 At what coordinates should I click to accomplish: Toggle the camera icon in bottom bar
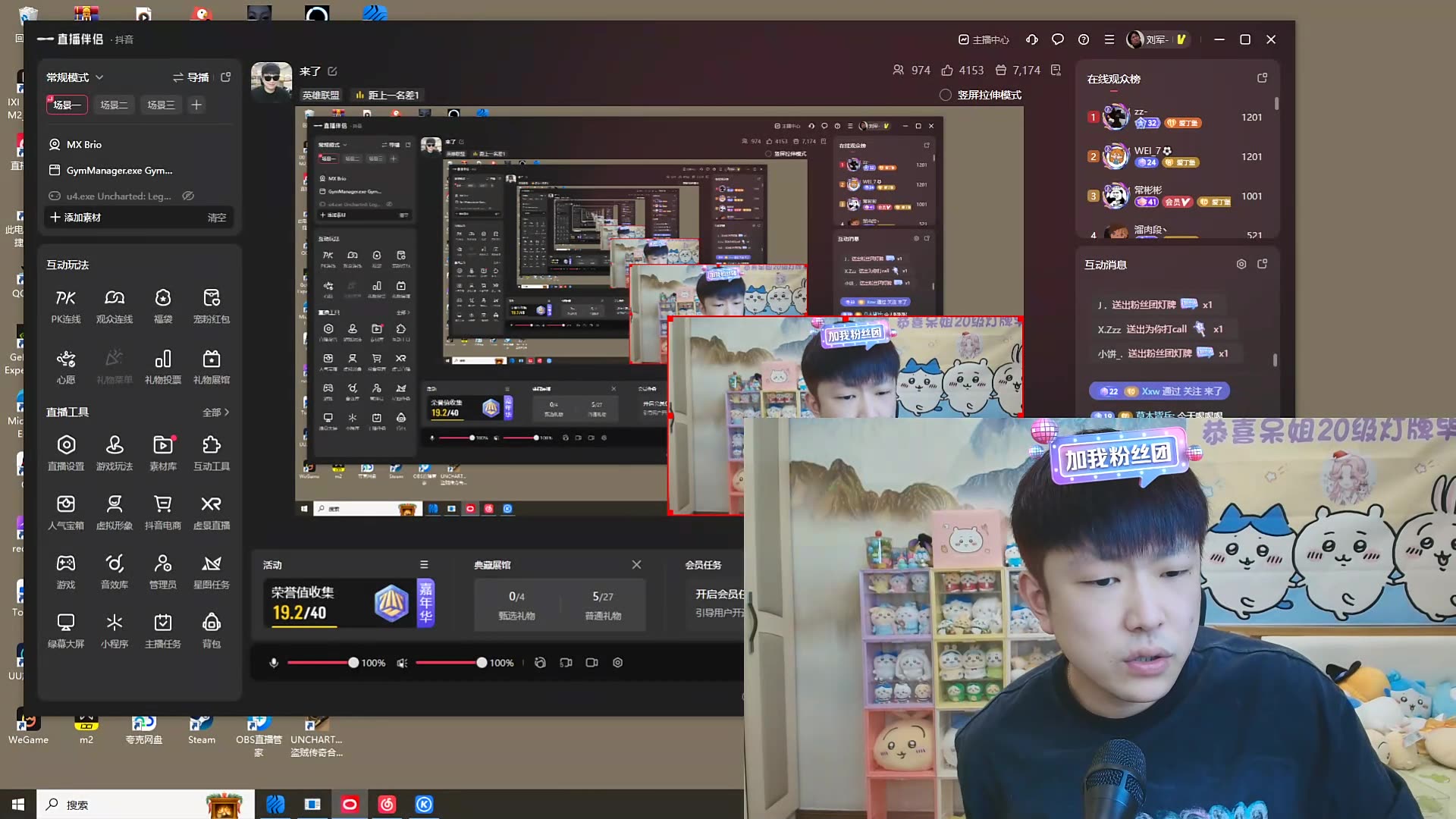coord(591,663)
